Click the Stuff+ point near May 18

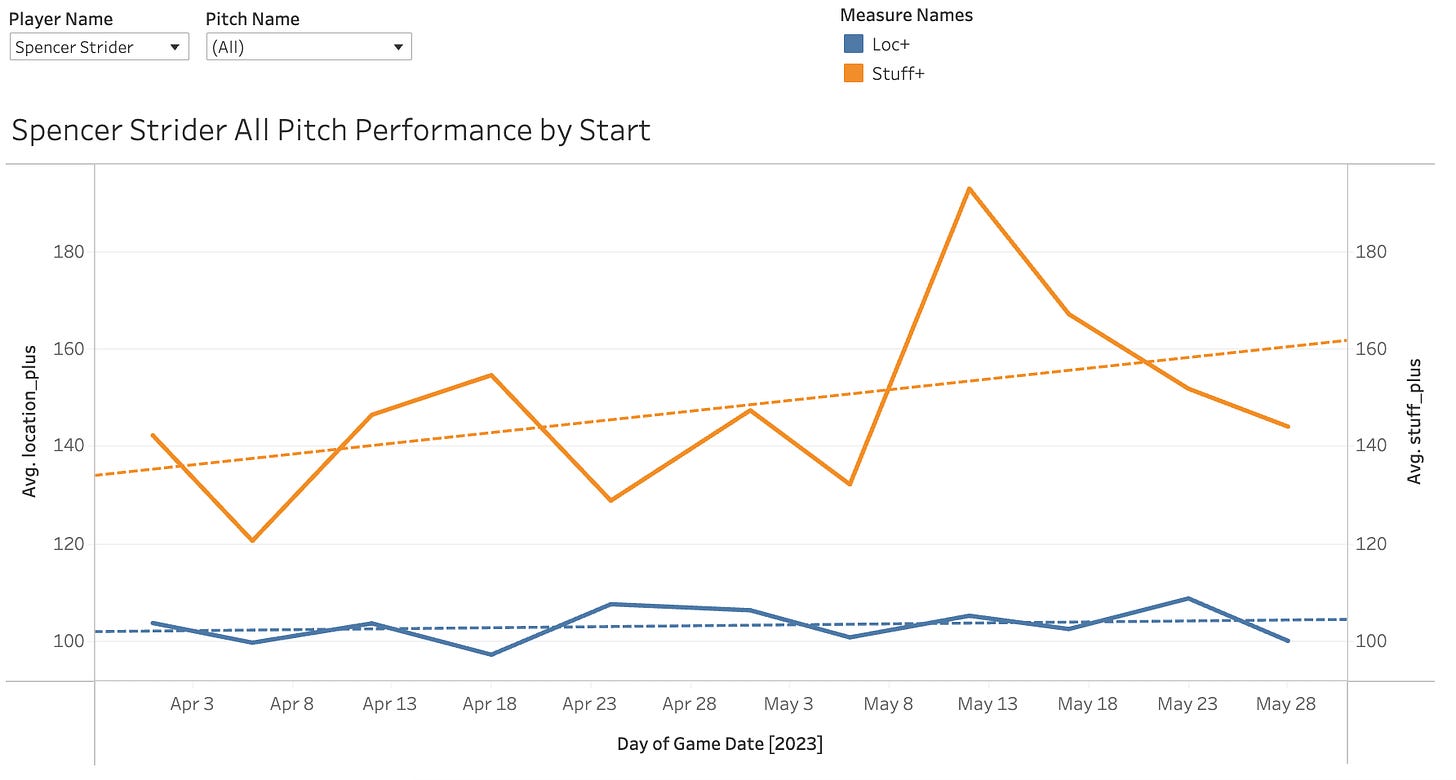coord(1069,314)
